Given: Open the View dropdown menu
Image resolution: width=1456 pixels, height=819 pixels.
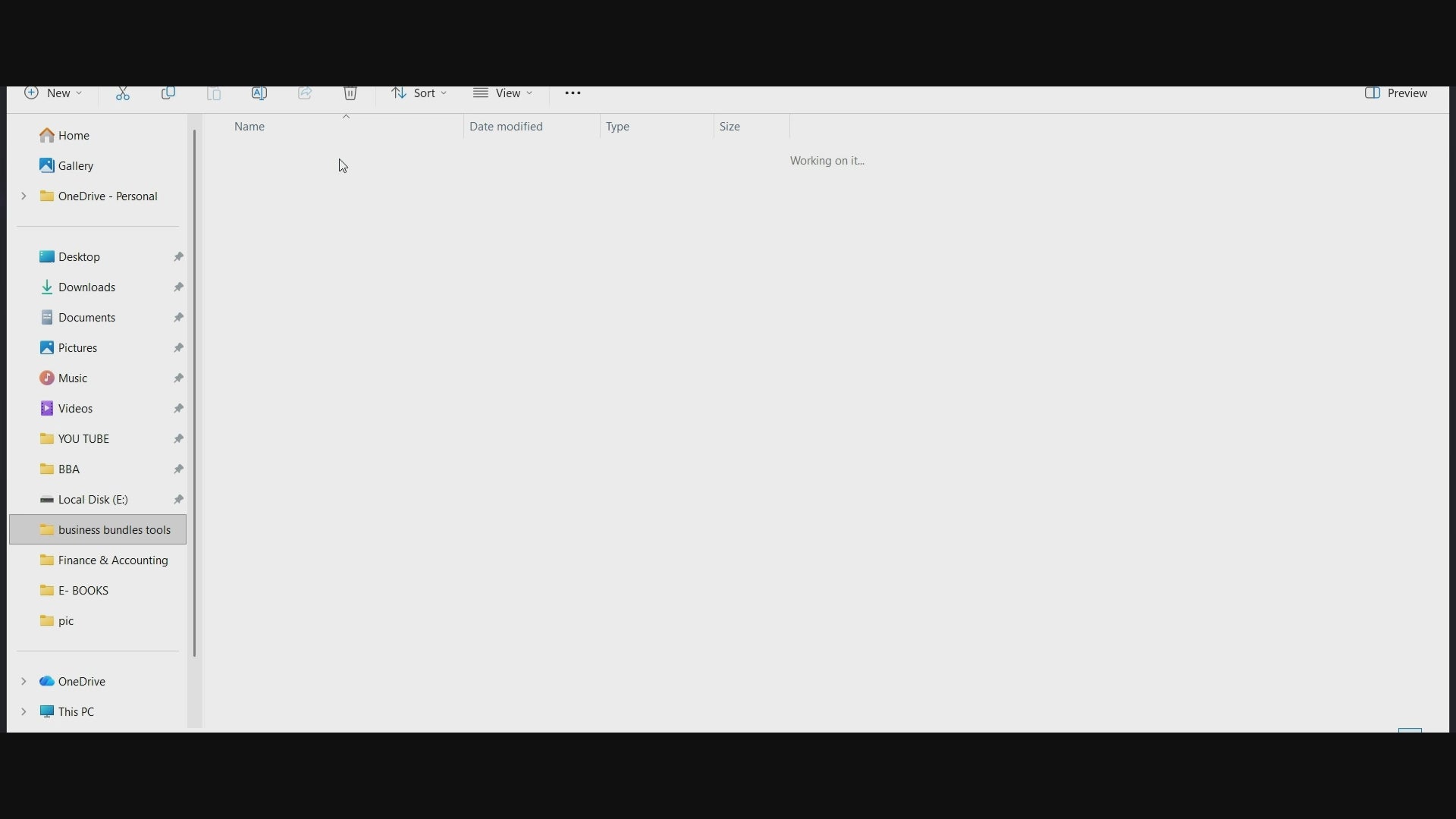Looking at the screenshot, I should click(x=503, y=93).
